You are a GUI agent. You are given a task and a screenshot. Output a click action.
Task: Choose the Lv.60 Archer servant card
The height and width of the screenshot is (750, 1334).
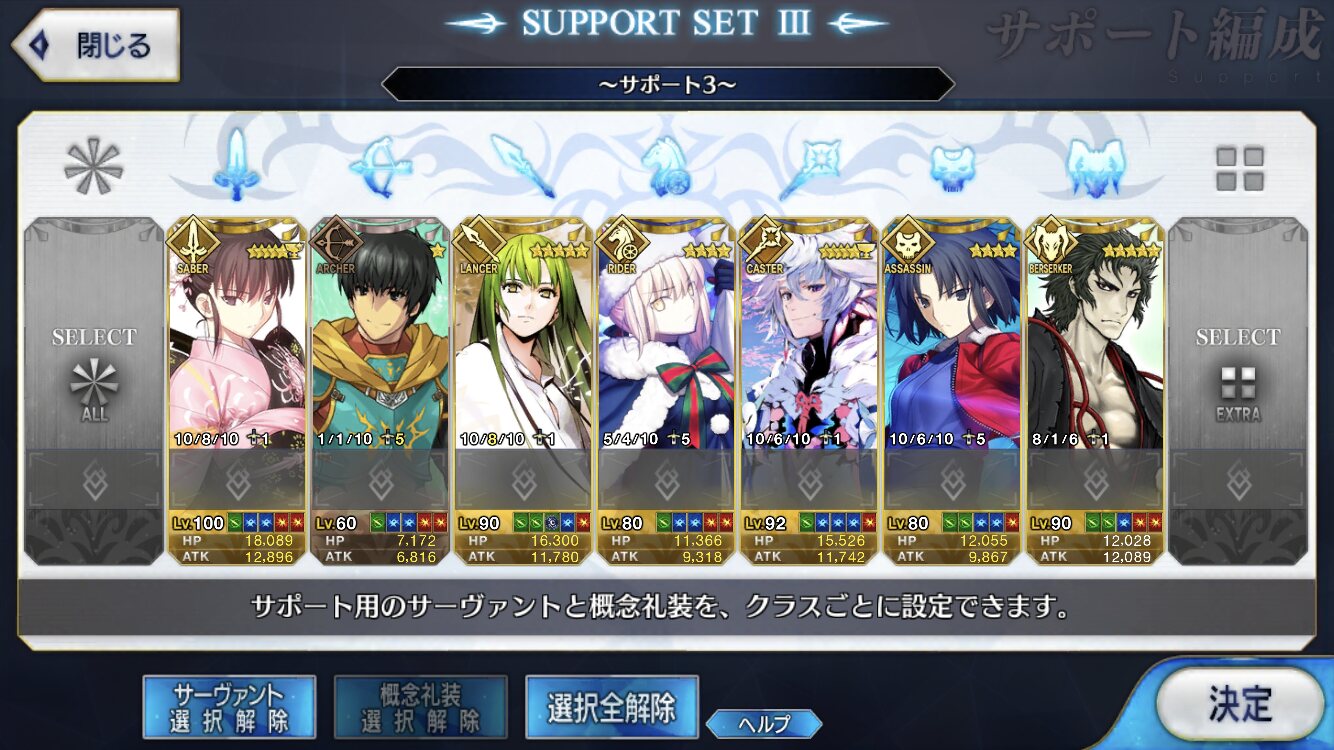tap(379, 391)
